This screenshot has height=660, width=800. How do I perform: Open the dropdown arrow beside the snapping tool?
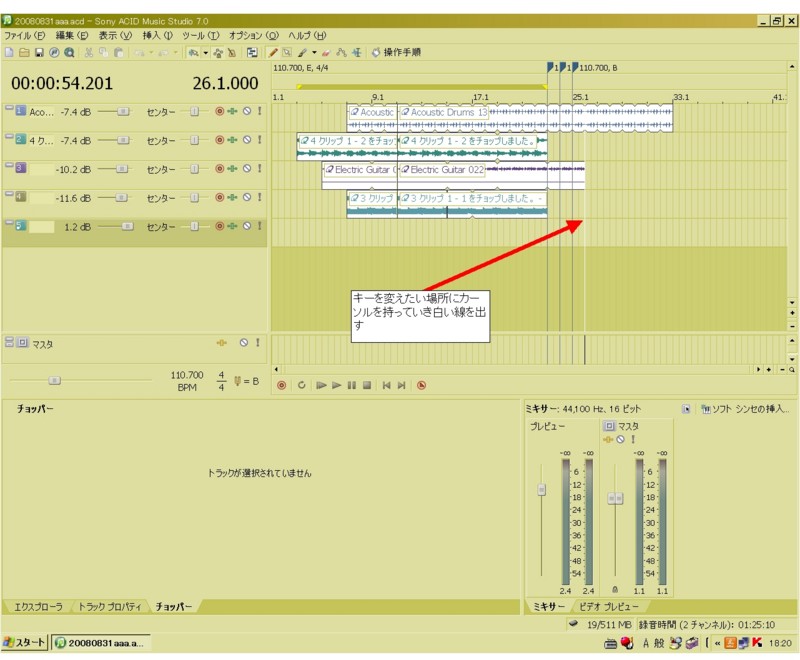tap(206, 53)
